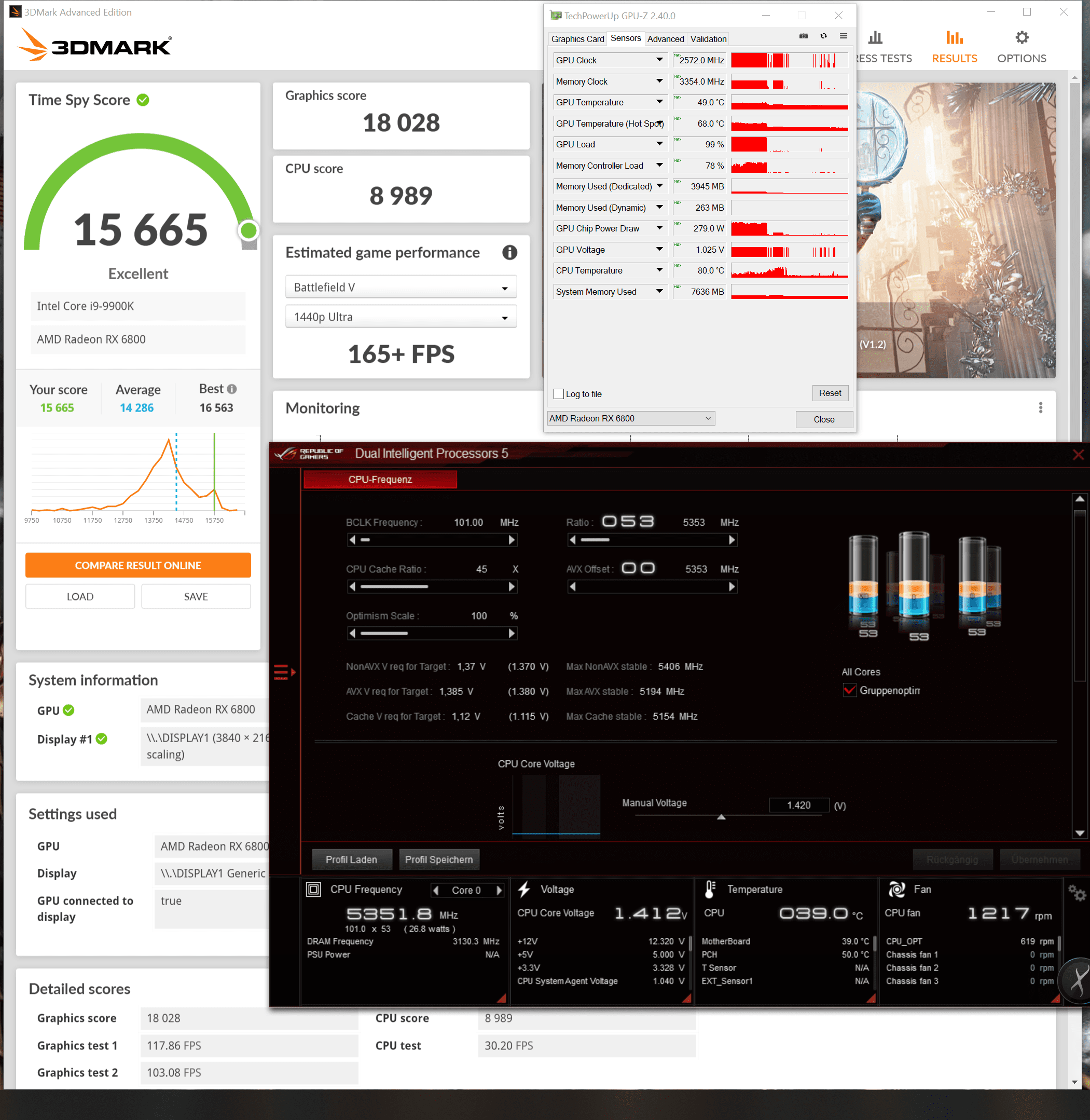Open the Battlefield V game dropdown
The width and height of the screenshot is (1090, 1120).
(x=401, y=288)
